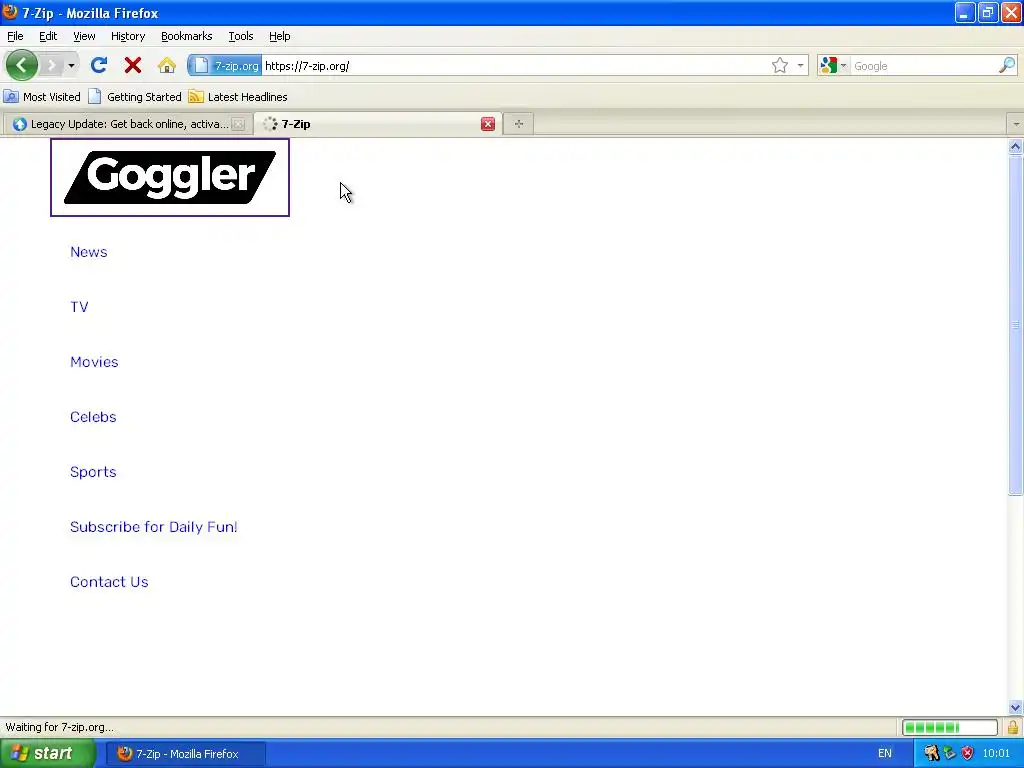Click Subscribe for Daily Fun! link
Screen dimensions: 1024x768
click(153, 527)
